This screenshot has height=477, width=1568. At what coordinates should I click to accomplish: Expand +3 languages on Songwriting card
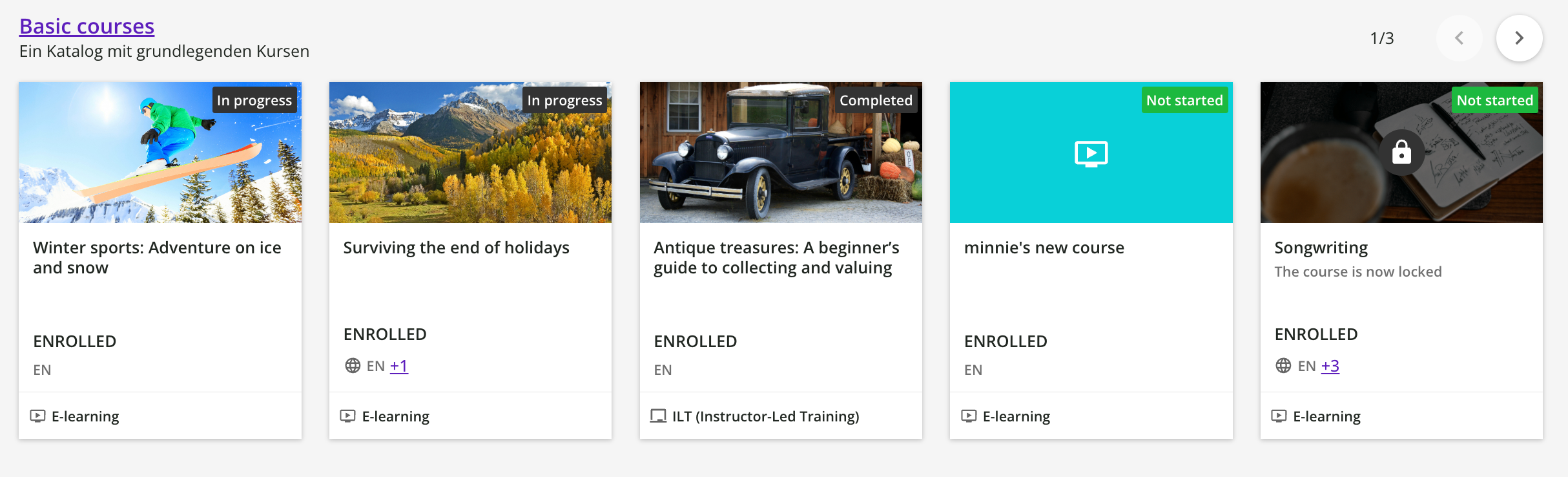[1330, 366]
